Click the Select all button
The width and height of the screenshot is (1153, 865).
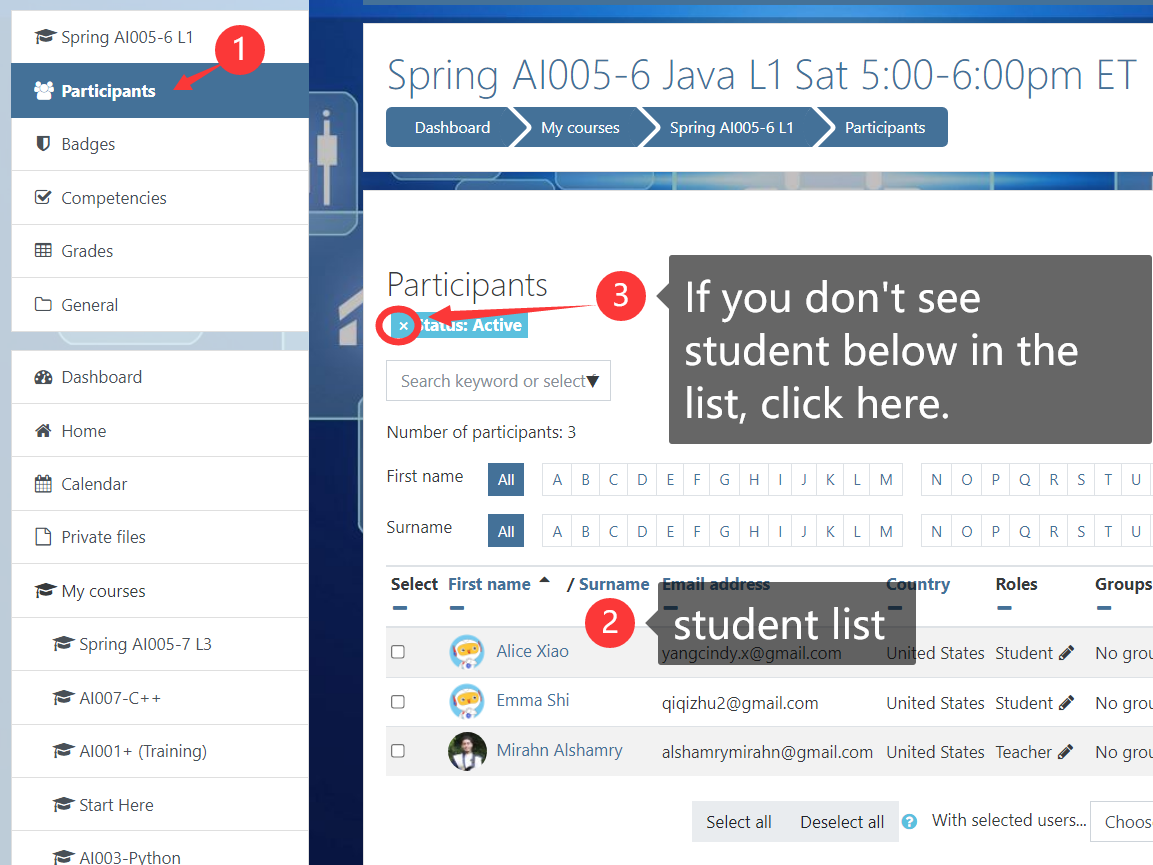(738, 822)
